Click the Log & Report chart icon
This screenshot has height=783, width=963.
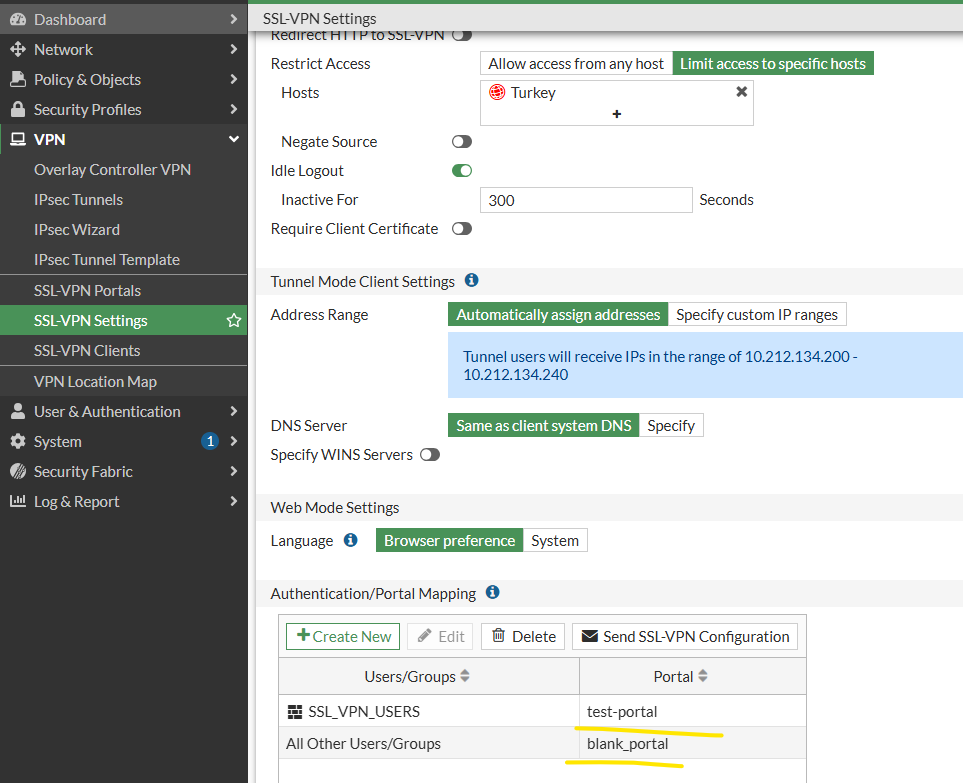coord(18,501)
